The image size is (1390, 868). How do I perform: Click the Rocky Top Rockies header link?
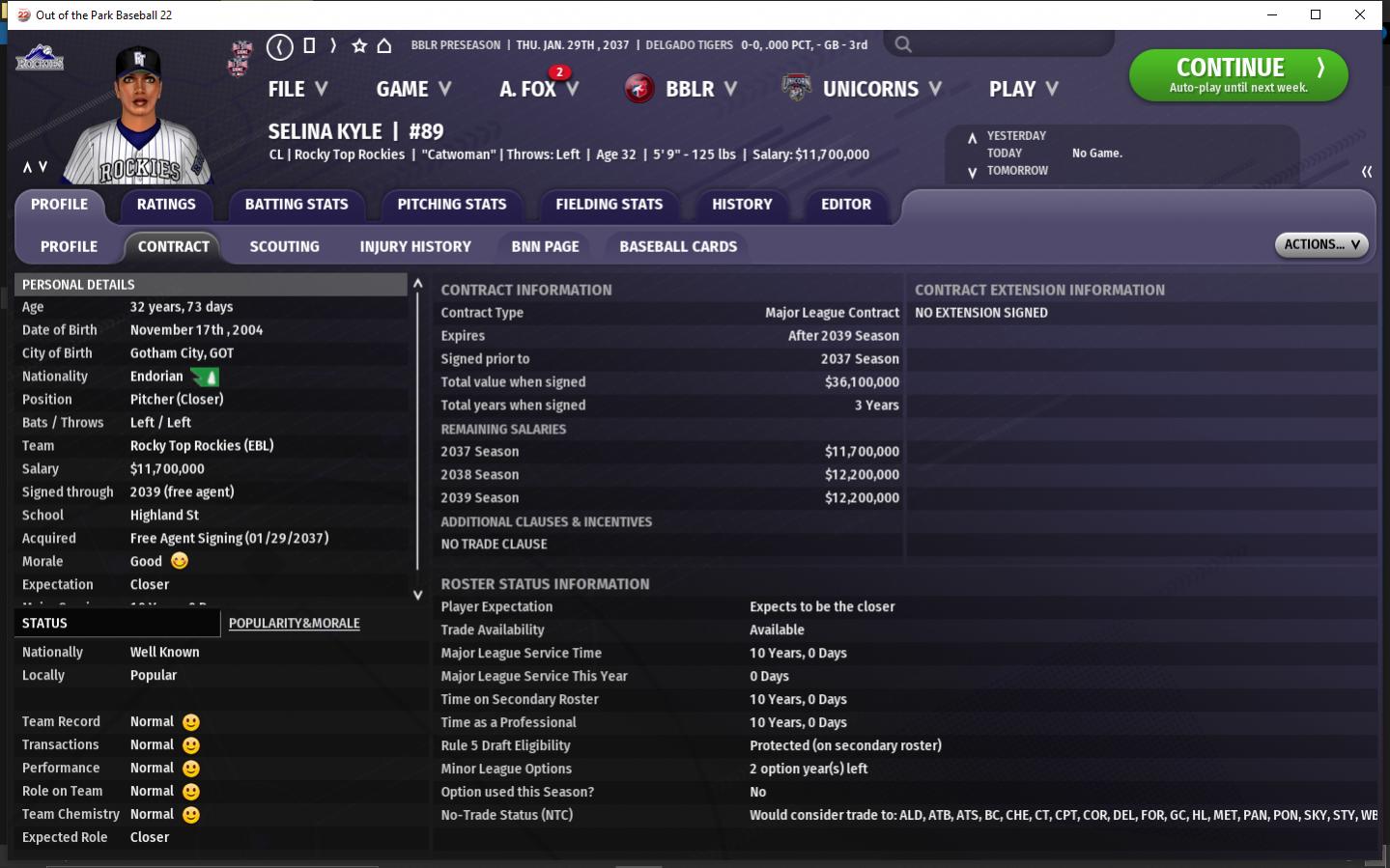point(350,154)
